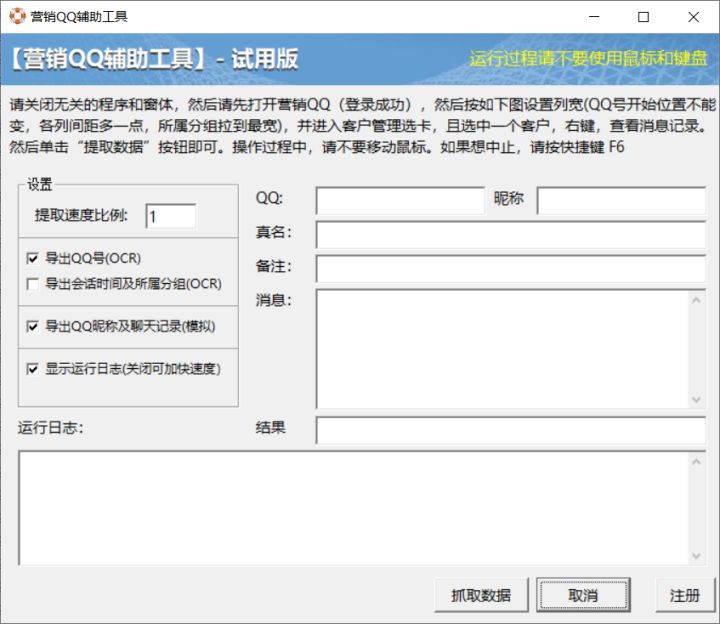The height and width of the screenshot is (624, 720).
Task: Toggle 导出QQ昵称及聊天记录(模拟) checkbox
Action: [33, 326]
